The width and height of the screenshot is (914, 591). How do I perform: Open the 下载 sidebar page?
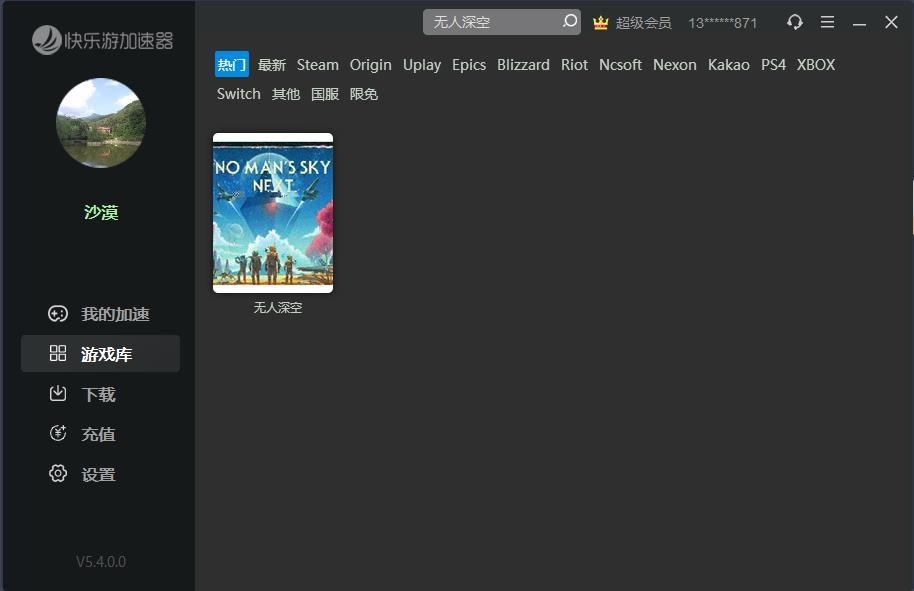coord(100,393)
